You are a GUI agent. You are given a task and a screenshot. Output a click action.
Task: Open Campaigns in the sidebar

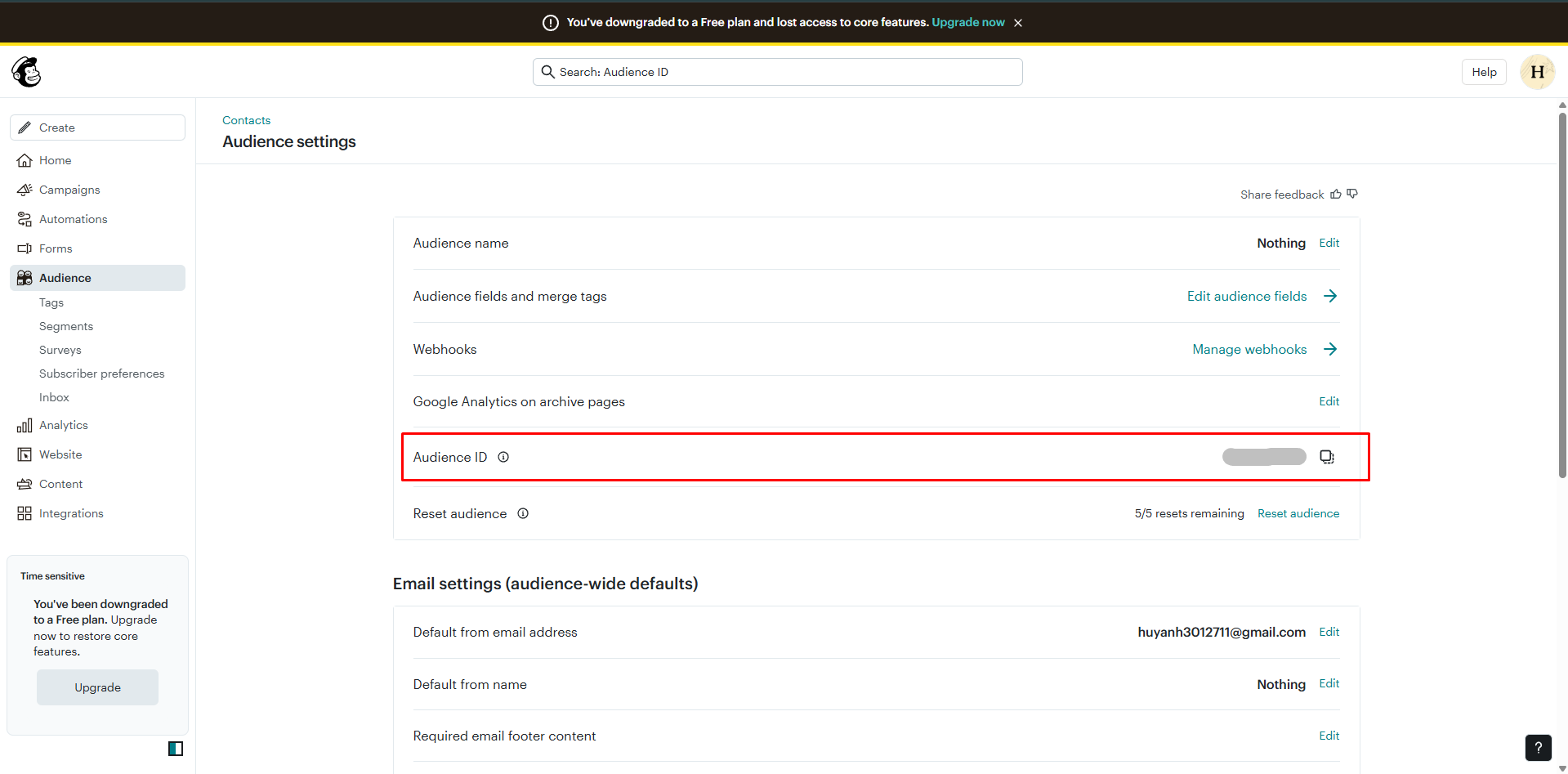(97, 190)
